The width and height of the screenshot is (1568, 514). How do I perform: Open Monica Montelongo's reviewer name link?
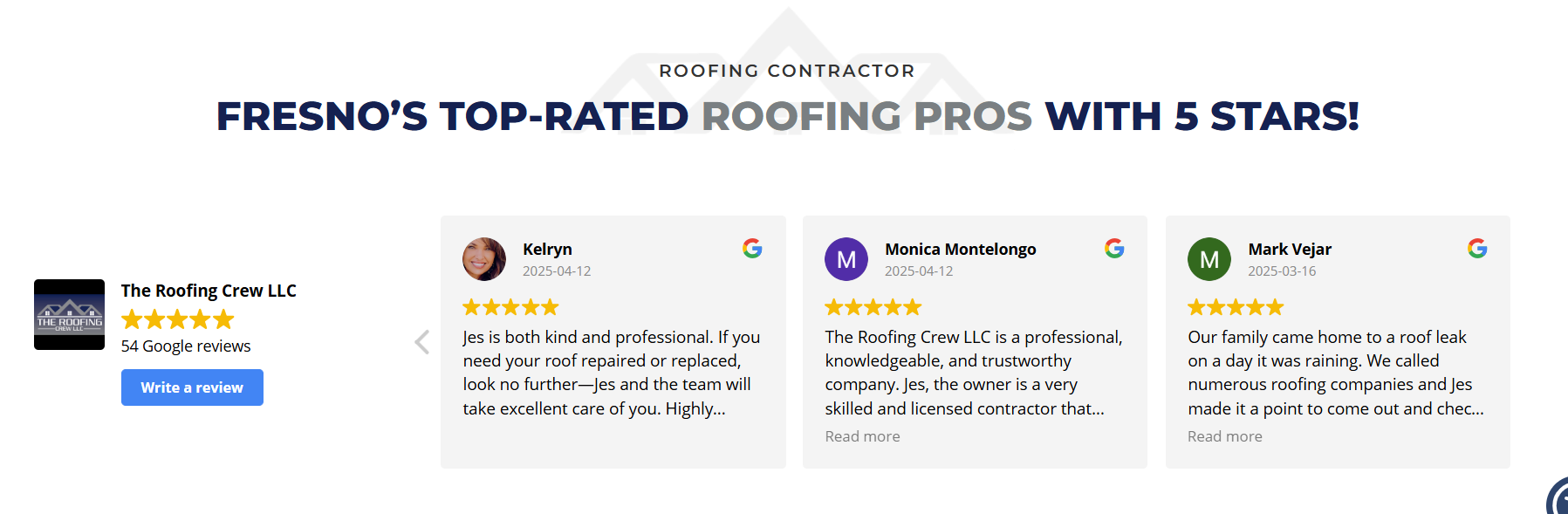[x=960, y=250]
